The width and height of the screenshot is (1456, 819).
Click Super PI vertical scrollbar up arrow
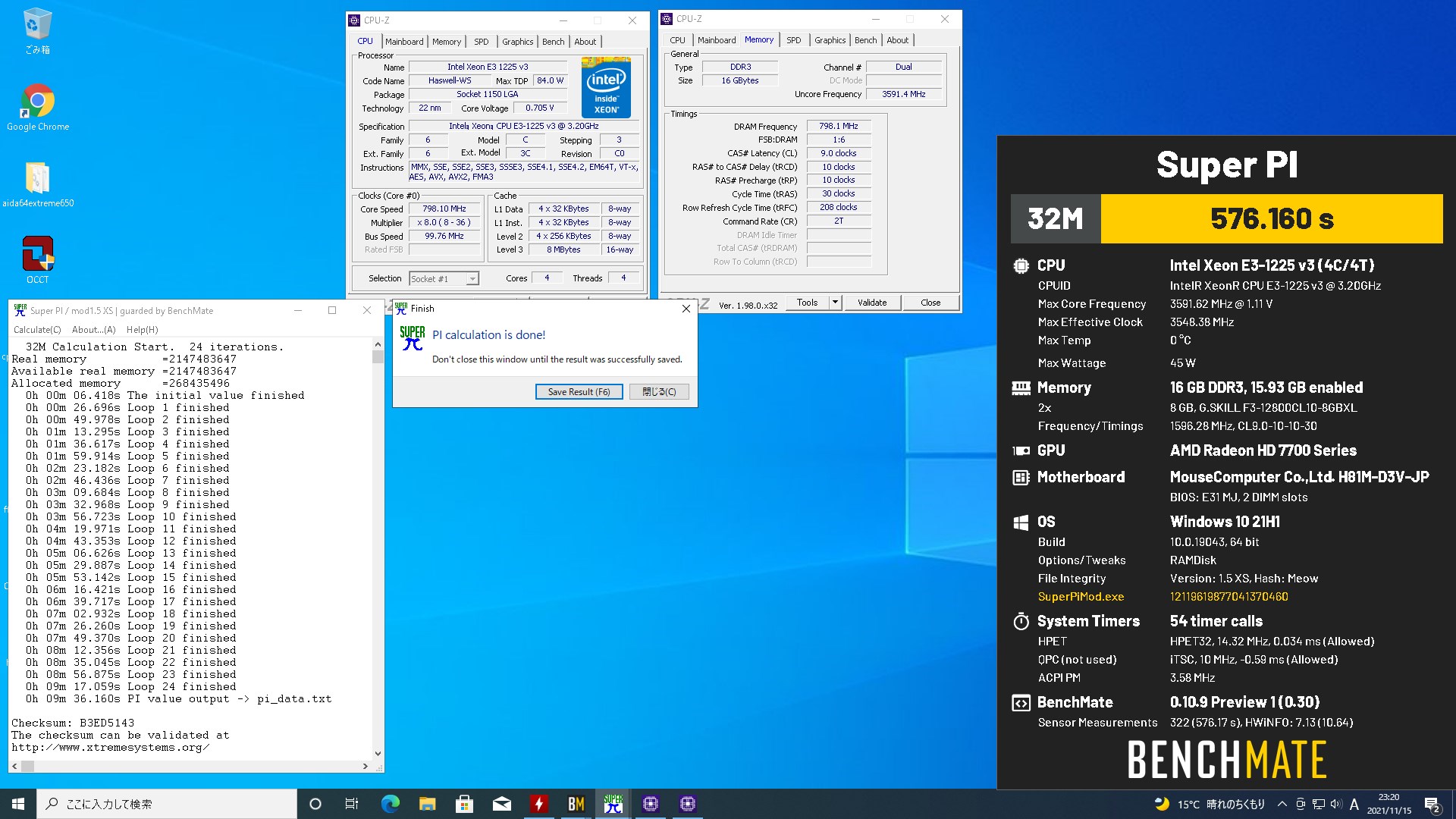click(x=378, y=344)
